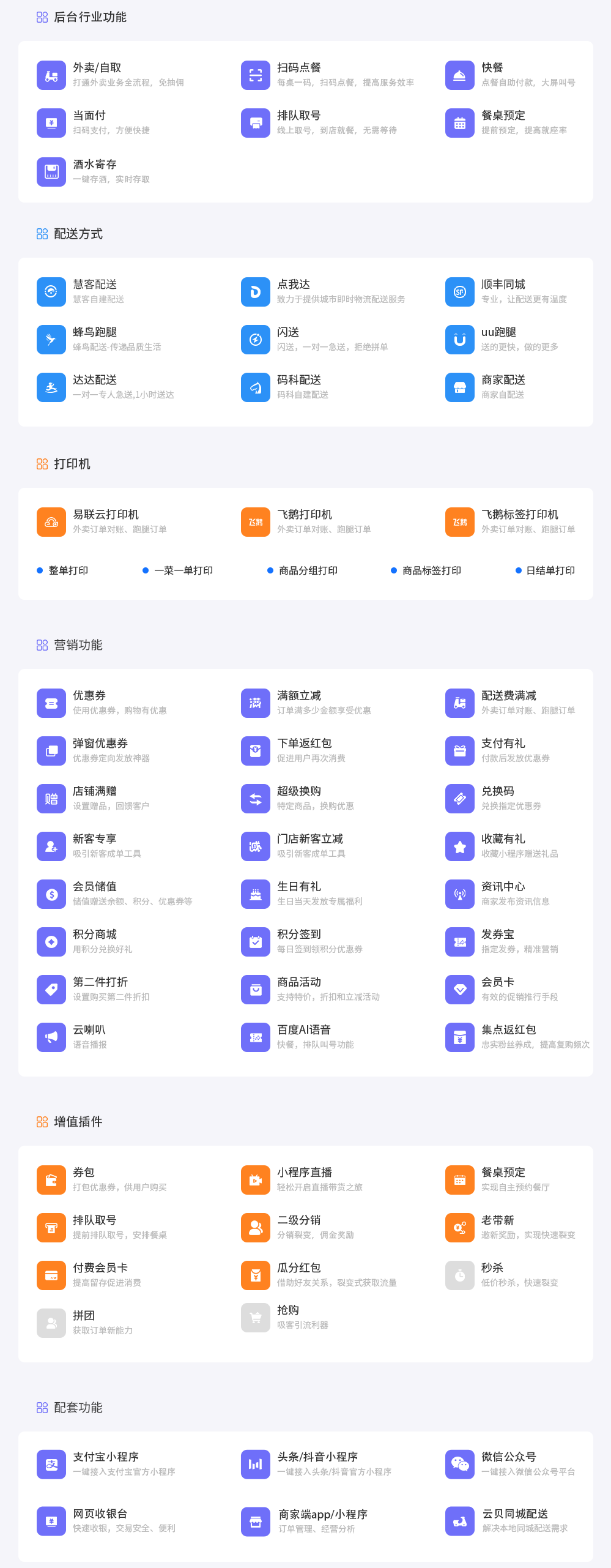This screenshot has height=1568, width=611.
Task: Select the 慧客配送 icon
Action: 51,292
